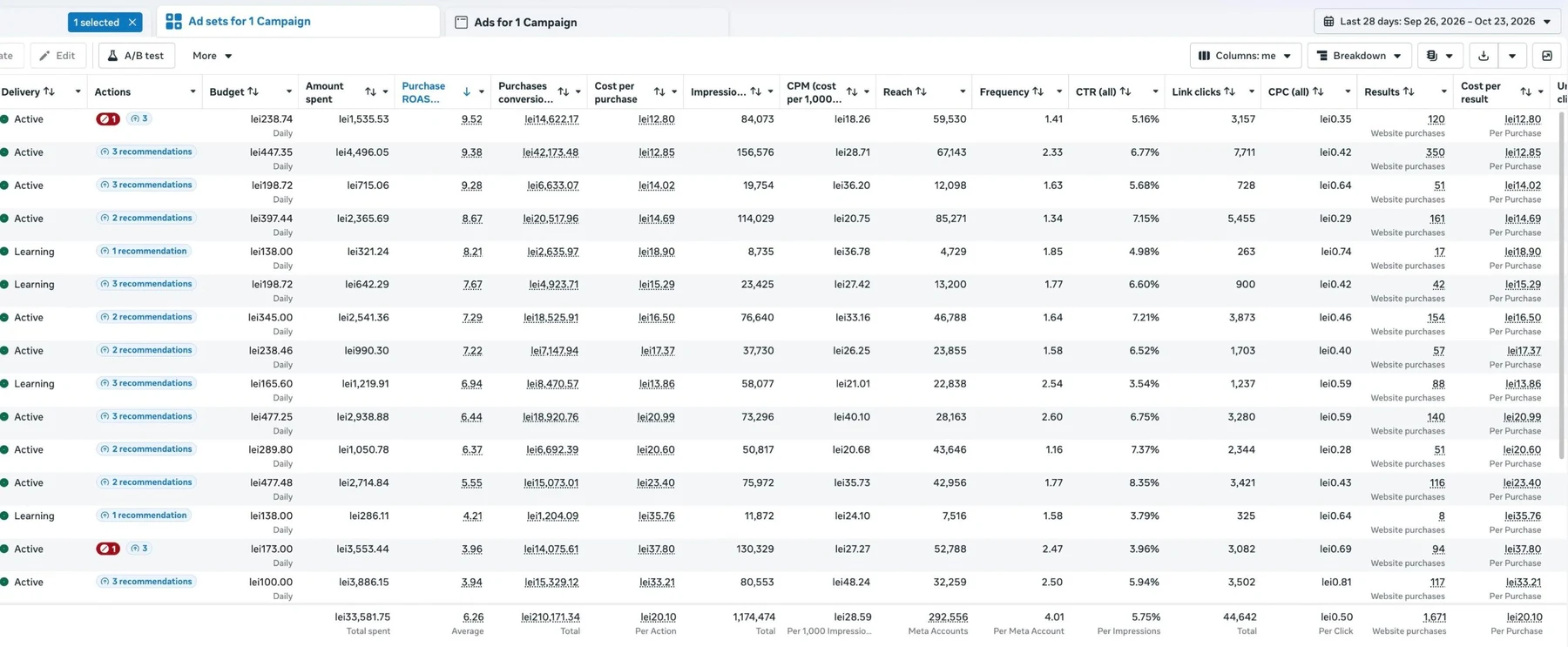
Task: Open 3 recommendations in lei447.35 budget row
Action: pos(145,152)
